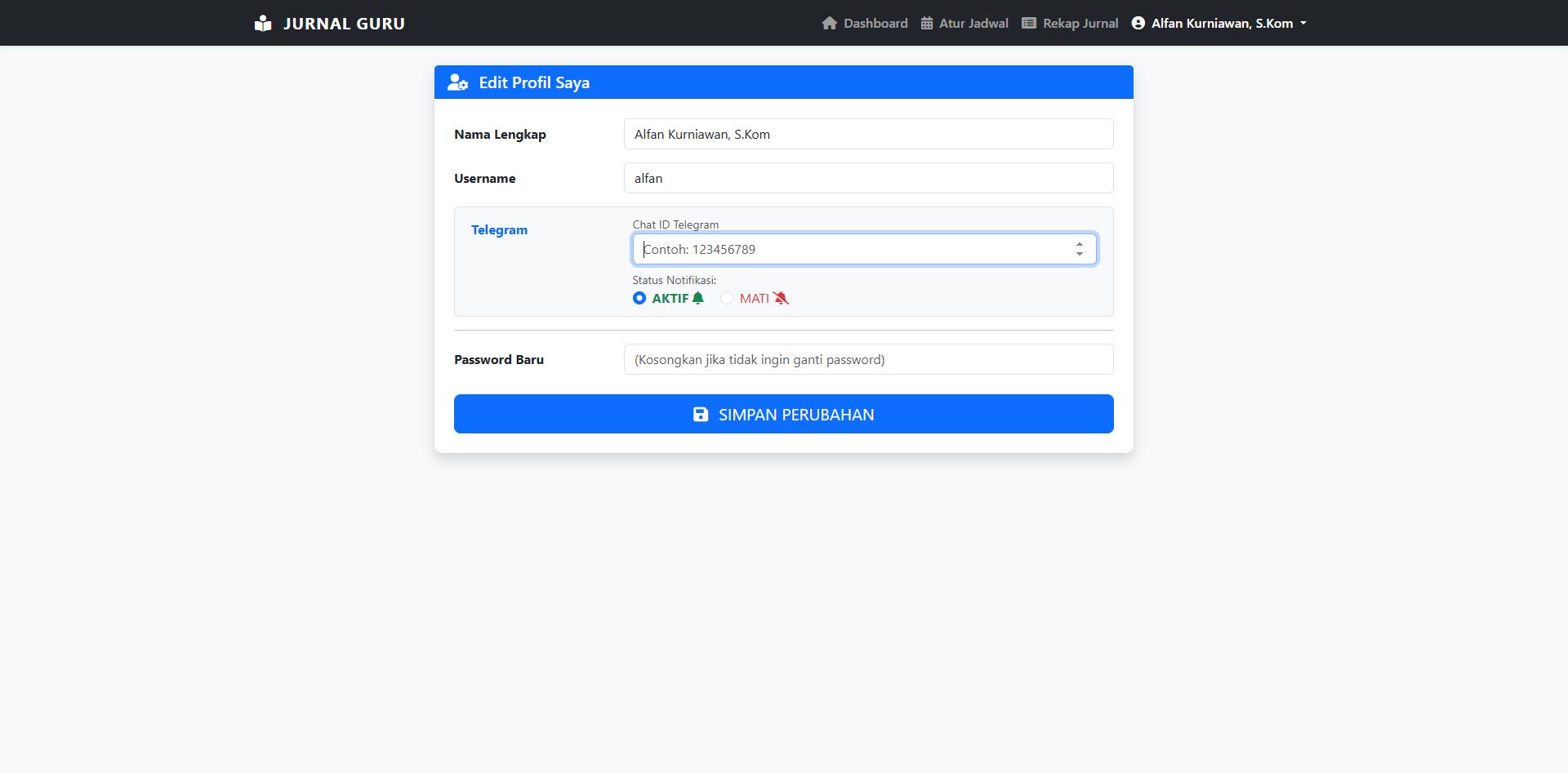Click the red crossed bell icon beside MATI

click(x=782, y=299)
